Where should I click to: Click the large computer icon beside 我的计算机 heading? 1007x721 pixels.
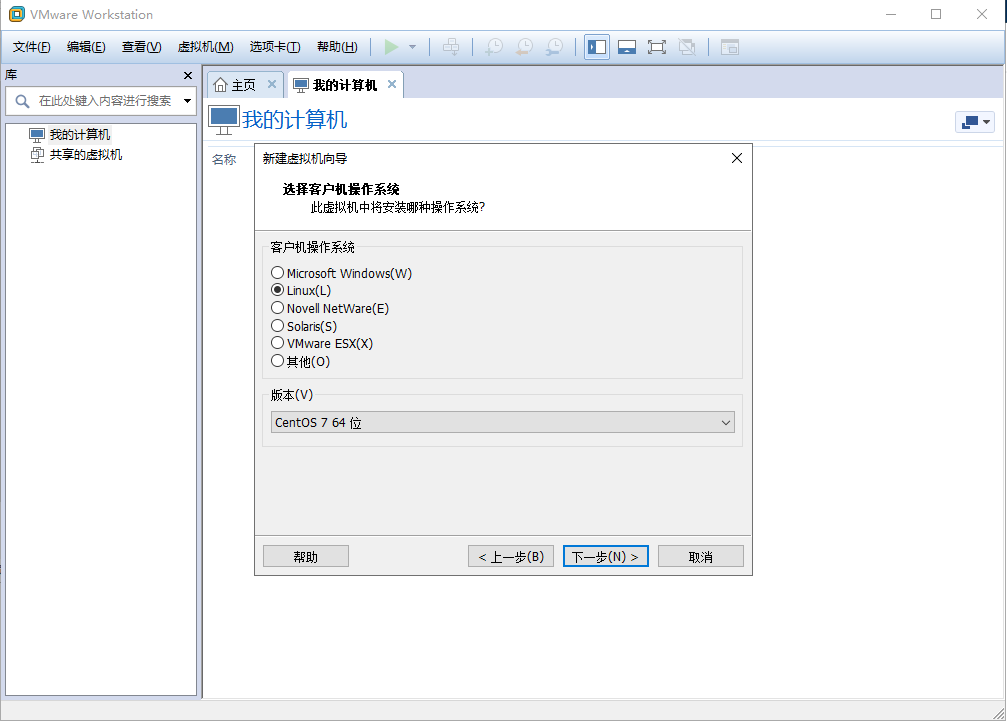click(x=223, y=120)
